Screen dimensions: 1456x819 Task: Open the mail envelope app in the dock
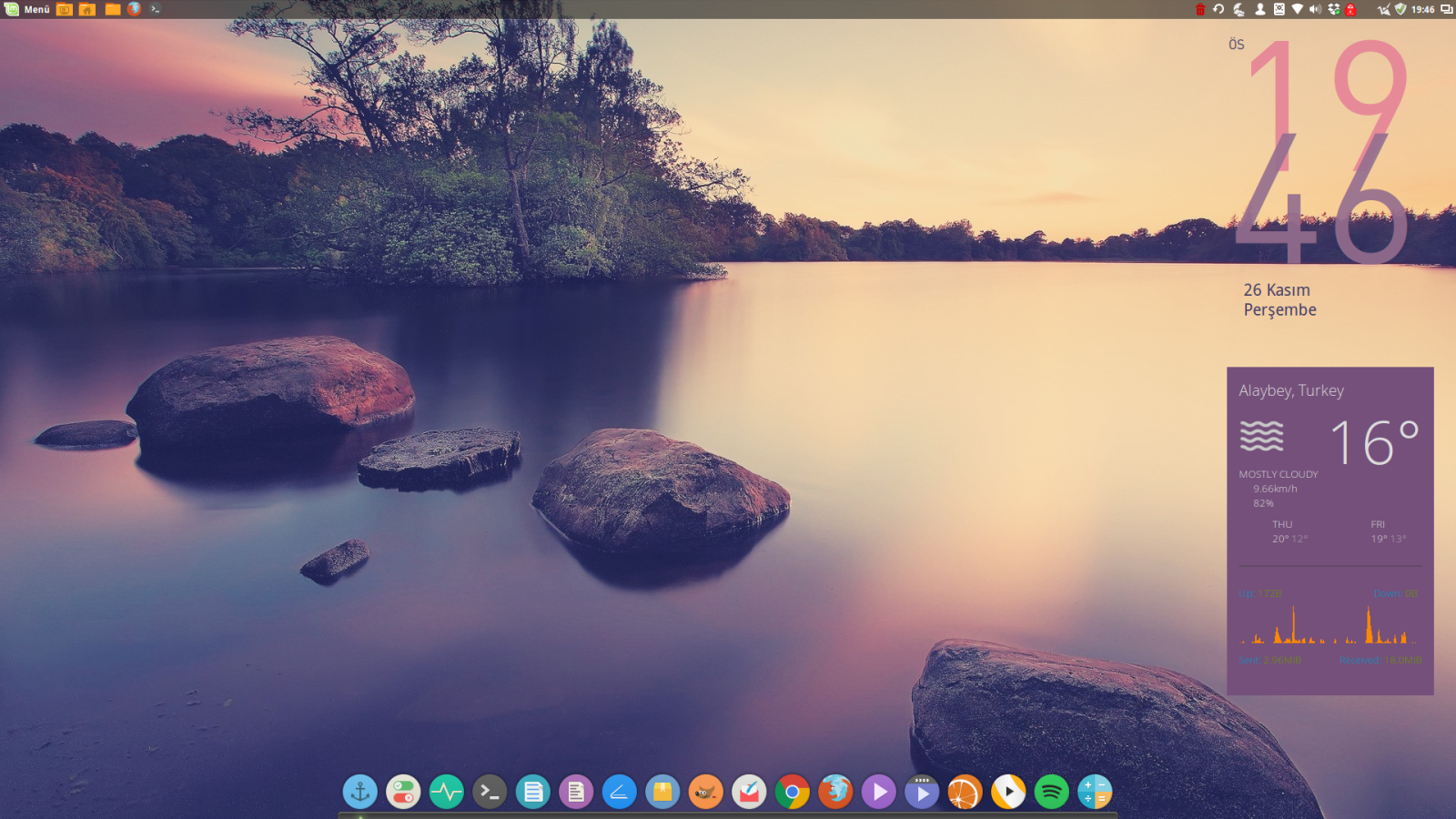pos(749,792)
